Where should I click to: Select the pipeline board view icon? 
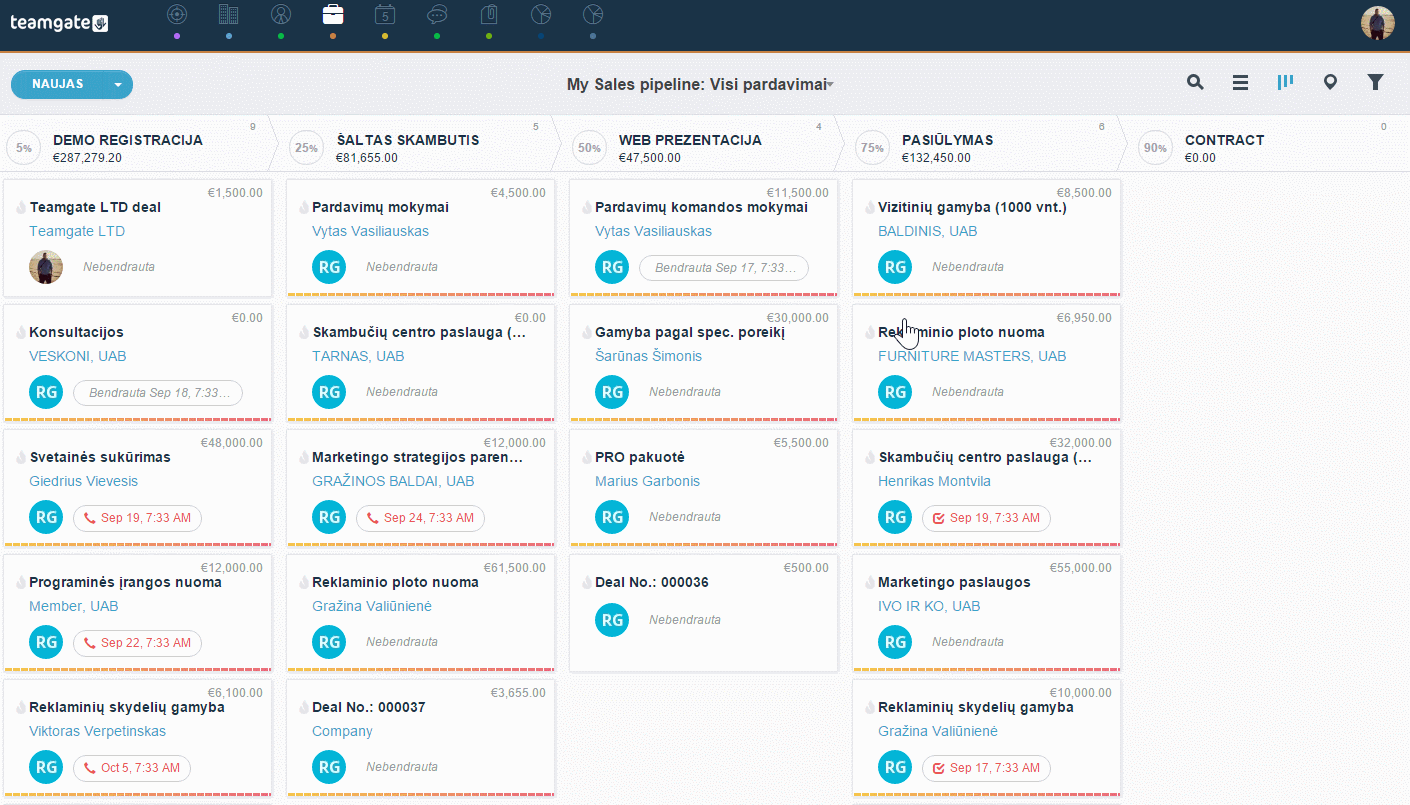(x=1285, y=82)
